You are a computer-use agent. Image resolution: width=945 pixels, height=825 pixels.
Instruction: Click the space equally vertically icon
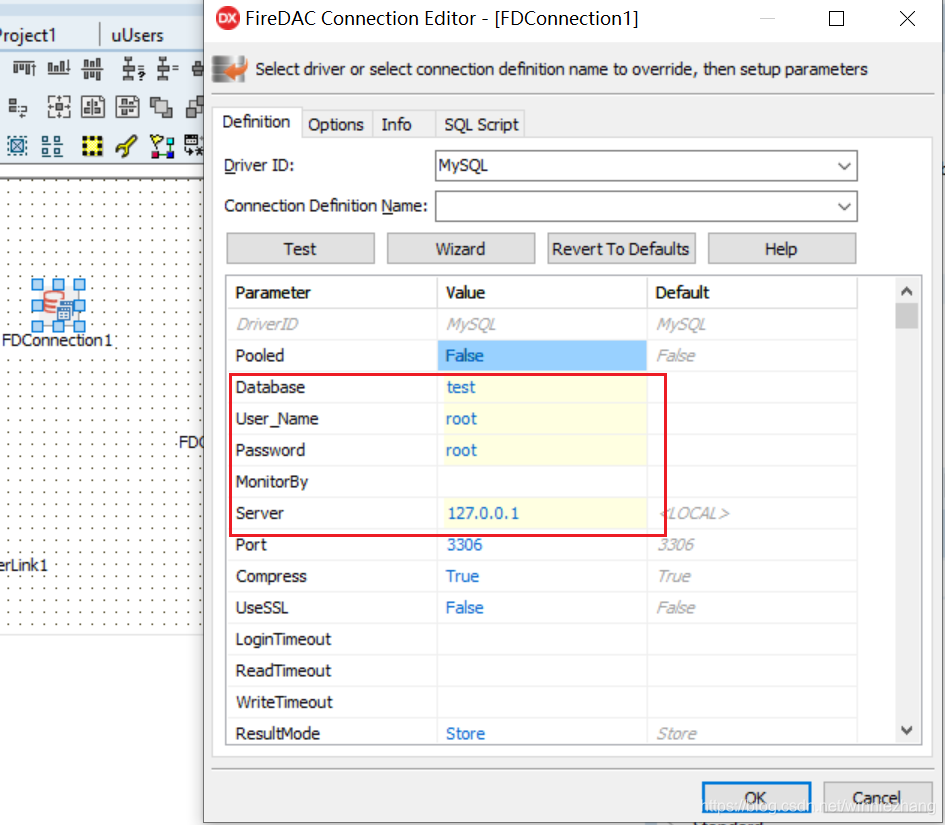pyautogui.click(x=167, y=69)
